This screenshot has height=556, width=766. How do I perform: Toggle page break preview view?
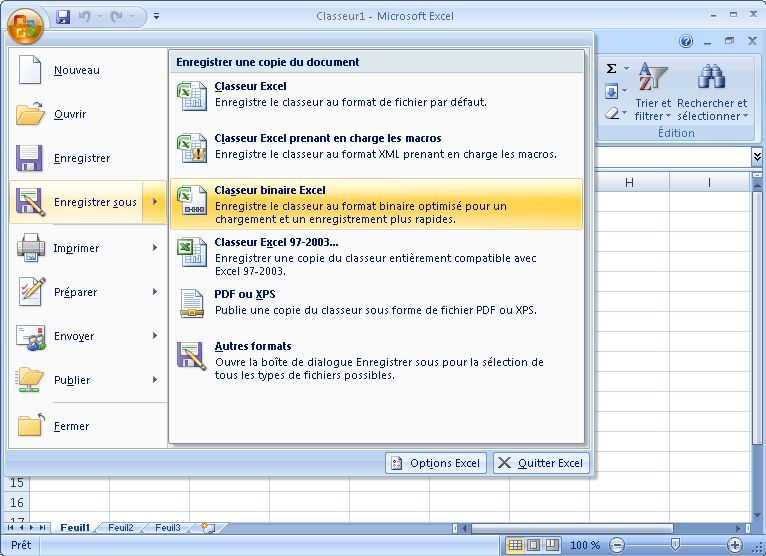[x=551, y=545]
